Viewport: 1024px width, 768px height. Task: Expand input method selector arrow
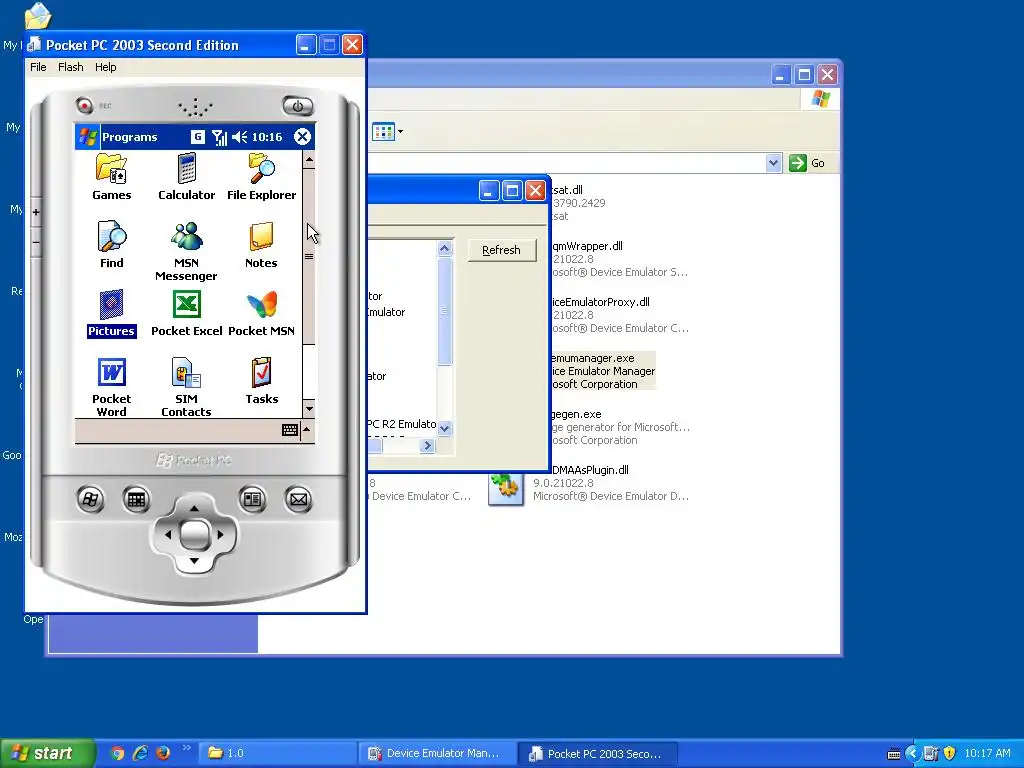click(x=307, y=429)
